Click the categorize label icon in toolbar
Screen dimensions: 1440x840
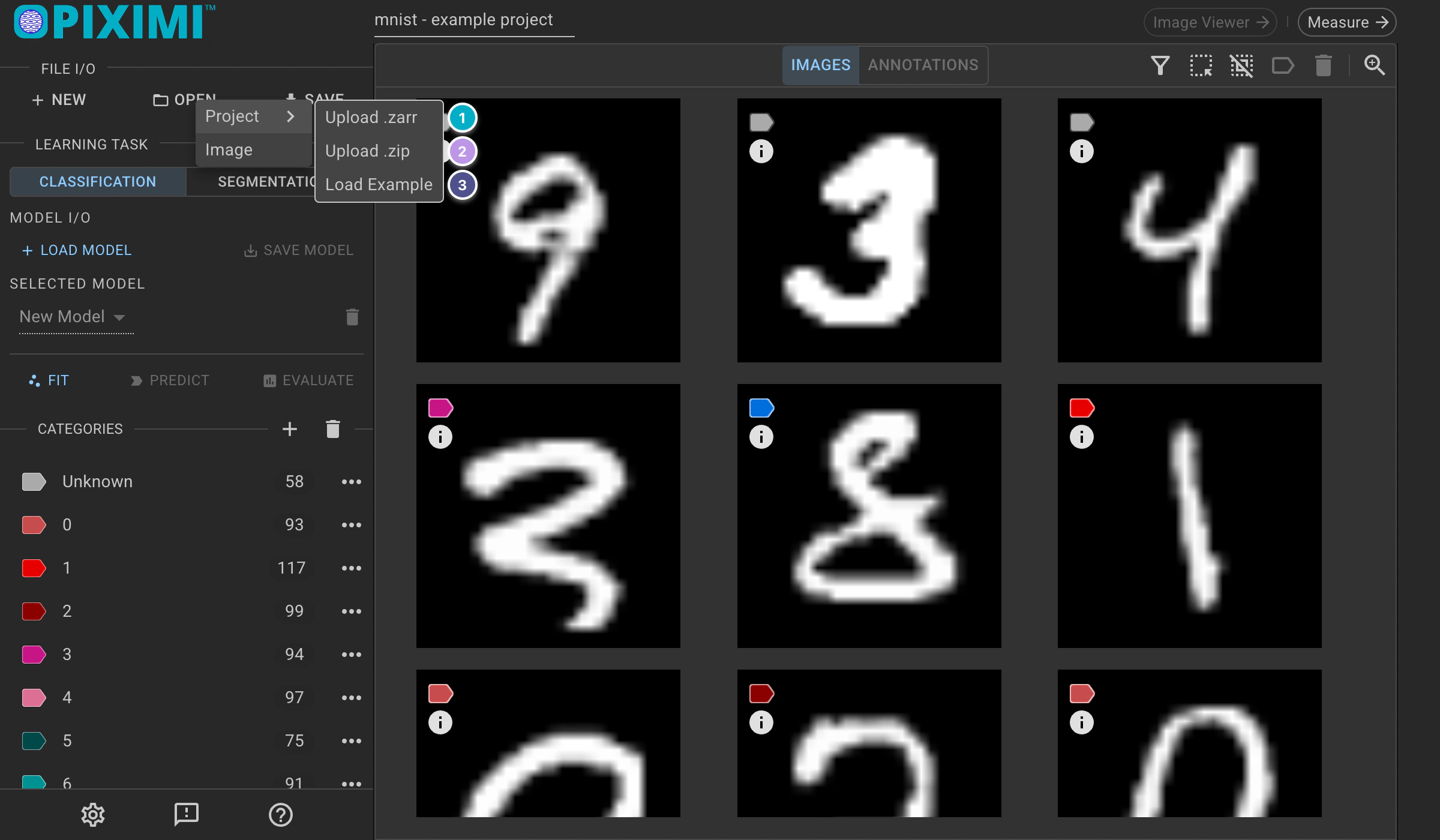[x=1283, y=65]
